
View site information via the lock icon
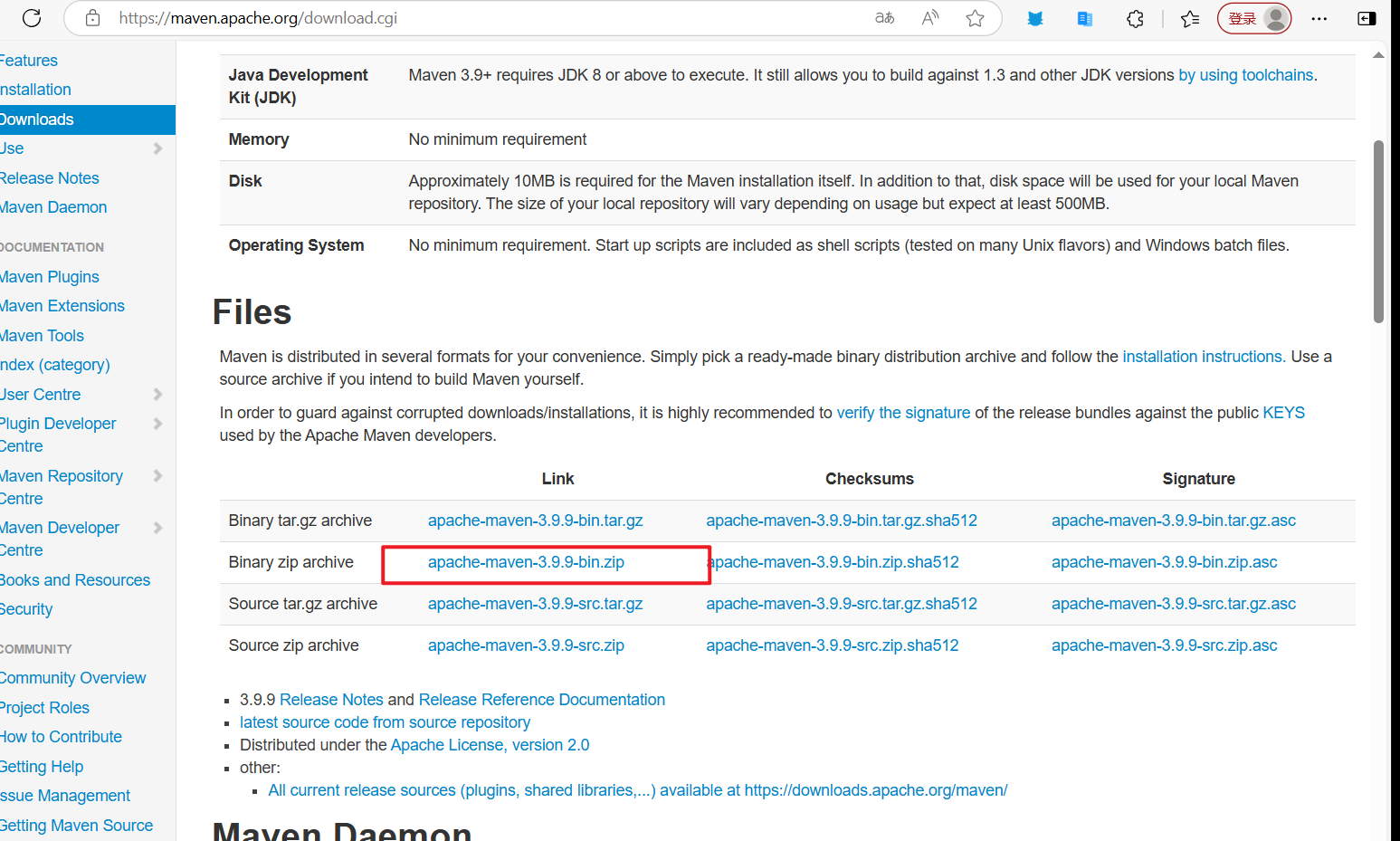point(92,18)
